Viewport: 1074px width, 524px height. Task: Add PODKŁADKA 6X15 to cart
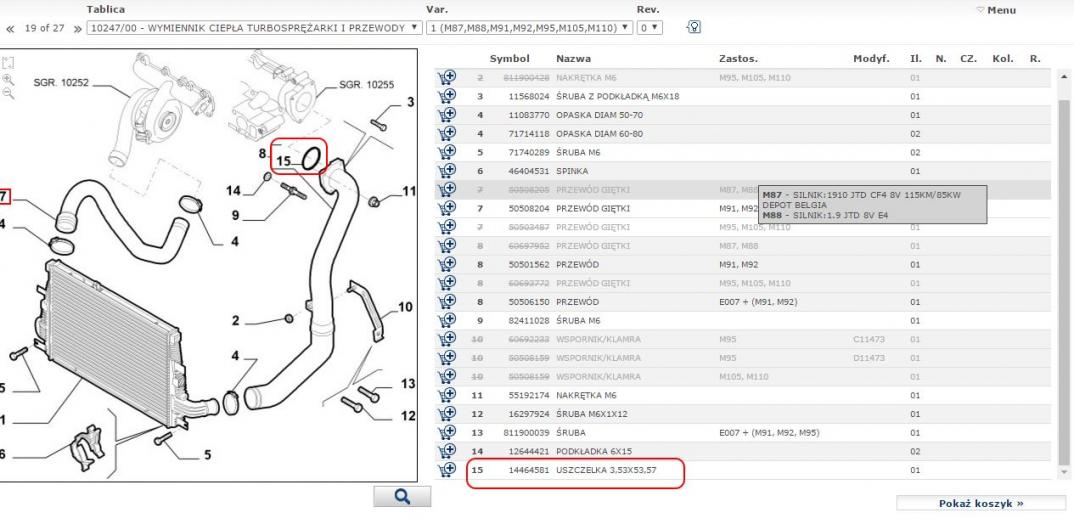pyautogui.click(x=447, y=451)
